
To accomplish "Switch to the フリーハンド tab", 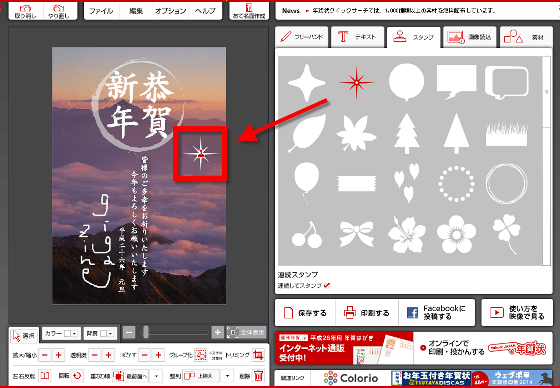I will 301,36.
